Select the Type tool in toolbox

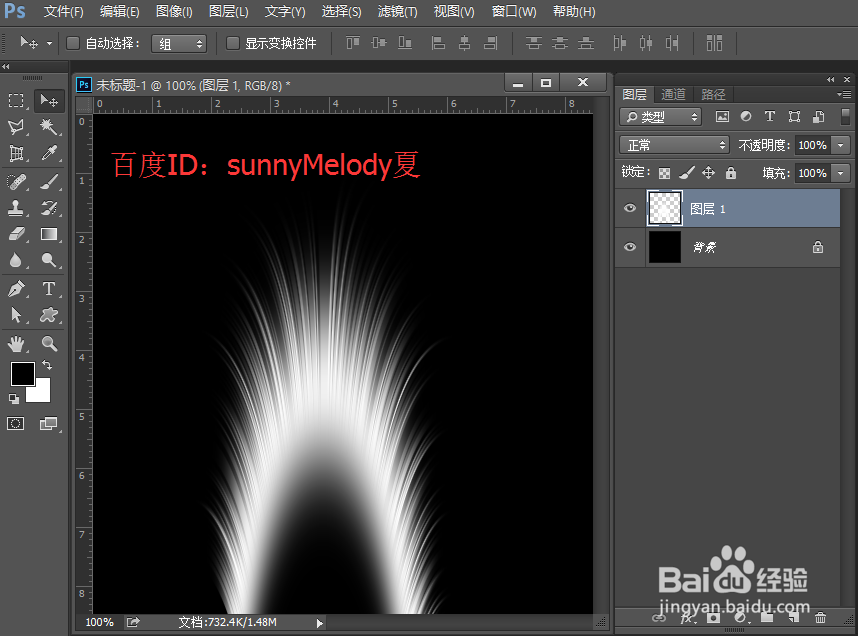(49, 288)
